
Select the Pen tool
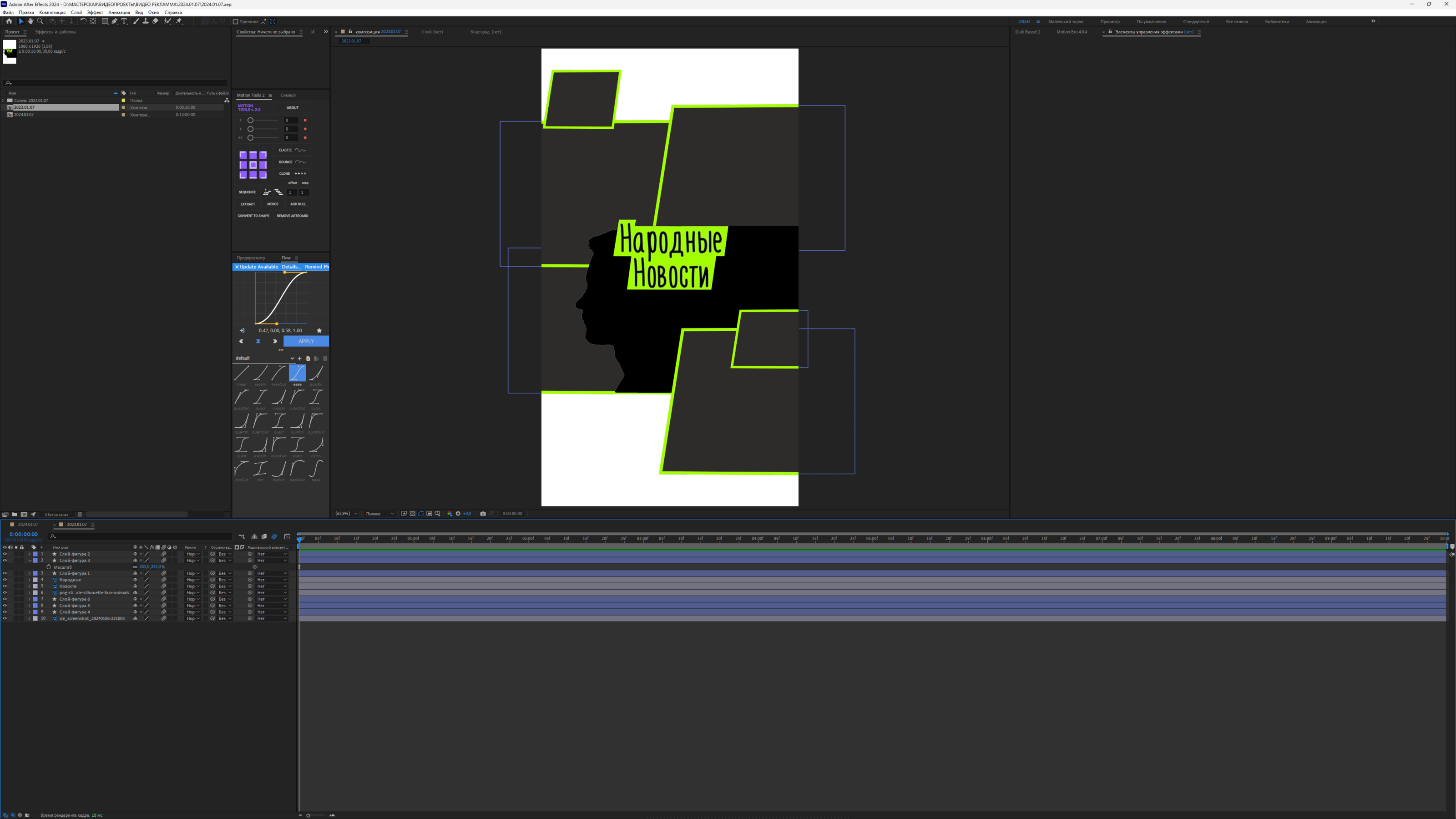[x=114, y=21]
